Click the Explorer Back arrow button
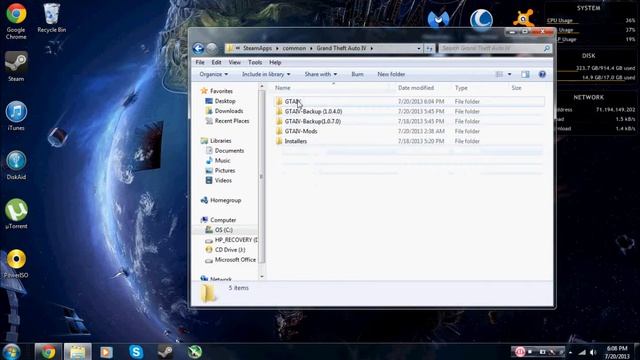 click(198, 49)
